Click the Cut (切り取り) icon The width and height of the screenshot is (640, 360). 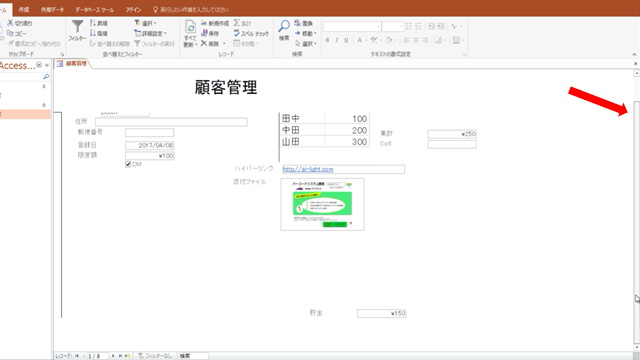tap(11, 23)
